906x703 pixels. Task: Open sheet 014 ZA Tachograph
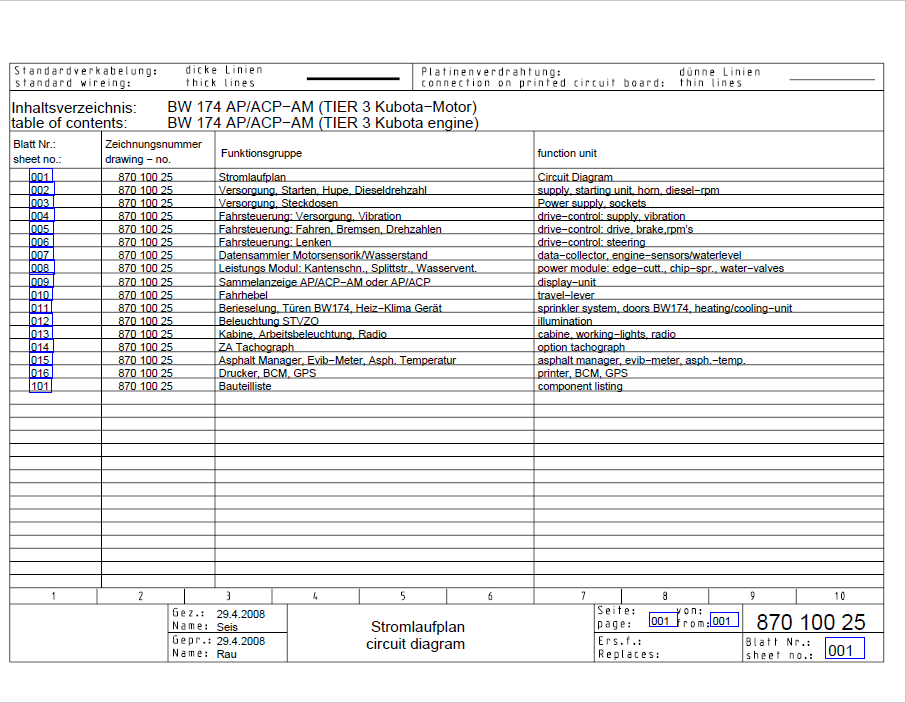[41, 347]
